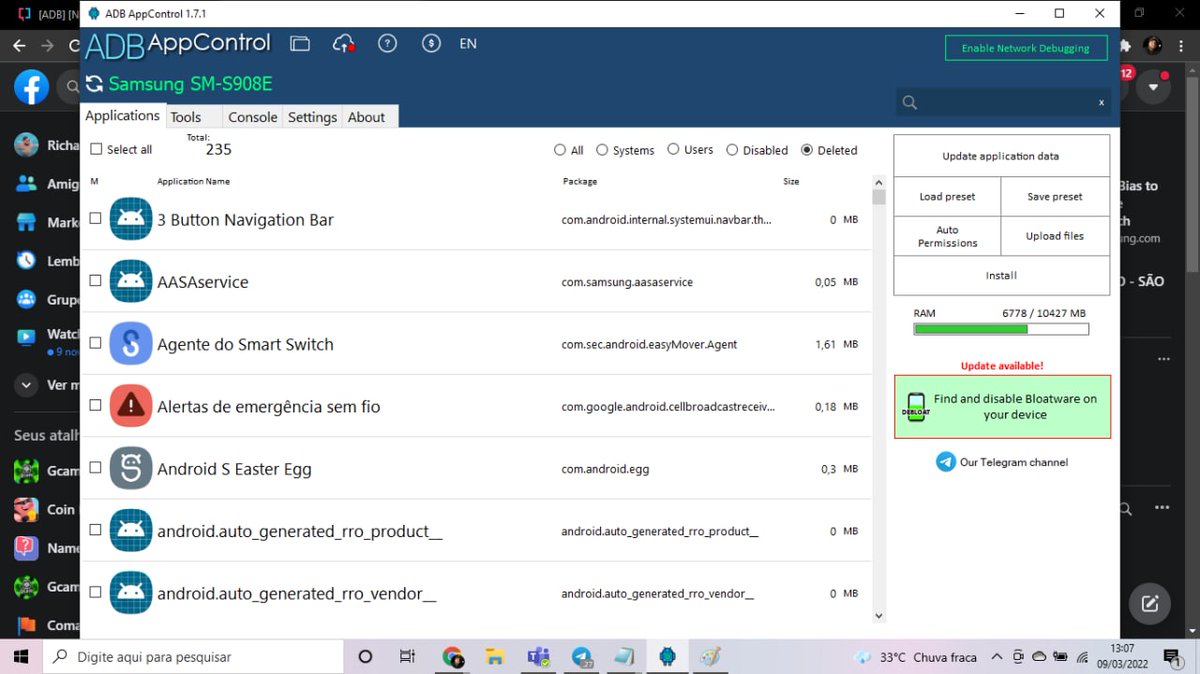Clear search with the x button
Image resolution: width=1200 pixels, height=674 pixels.
coord(1101,102)
